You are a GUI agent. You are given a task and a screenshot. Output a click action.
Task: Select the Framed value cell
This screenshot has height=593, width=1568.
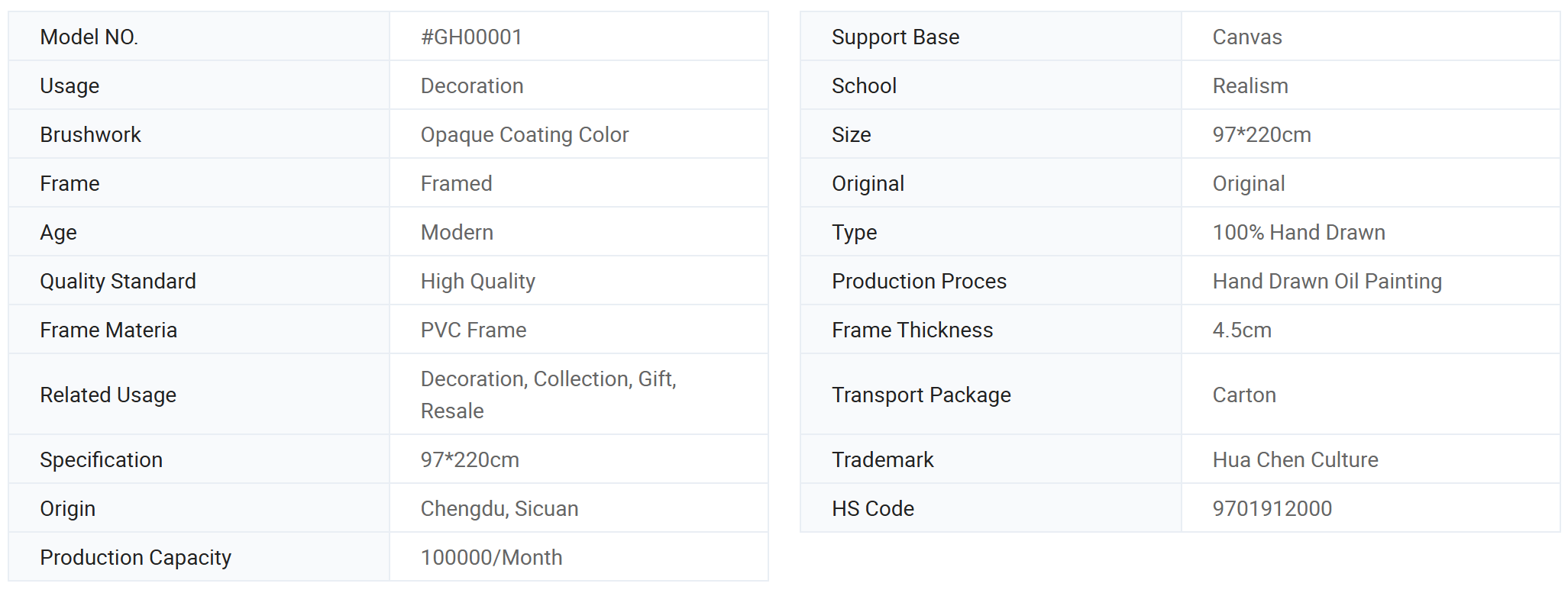[x=579, y=183]
